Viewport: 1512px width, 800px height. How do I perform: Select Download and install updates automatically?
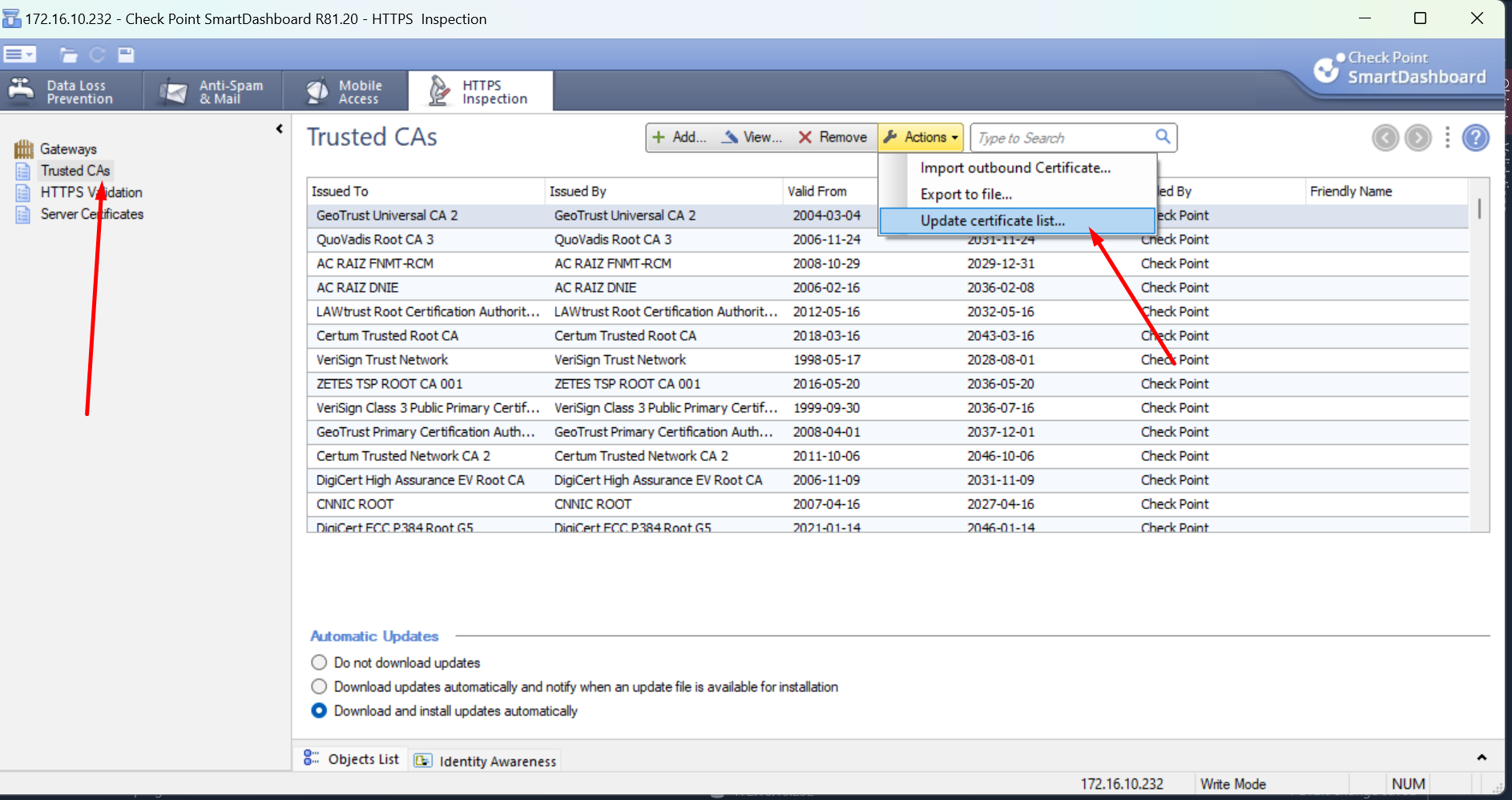tap(319, 710)
